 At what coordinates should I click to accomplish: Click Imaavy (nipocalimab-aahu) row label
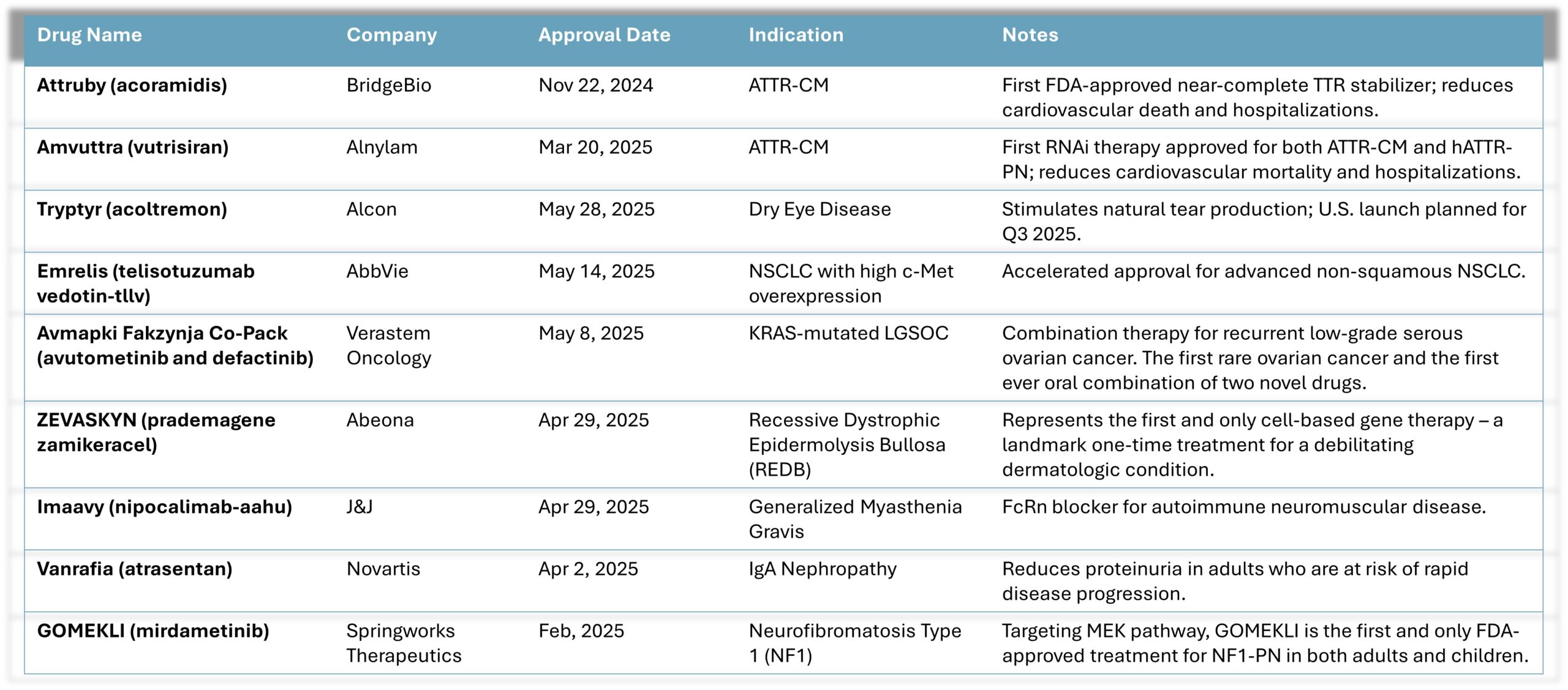[x=164, y=507]
